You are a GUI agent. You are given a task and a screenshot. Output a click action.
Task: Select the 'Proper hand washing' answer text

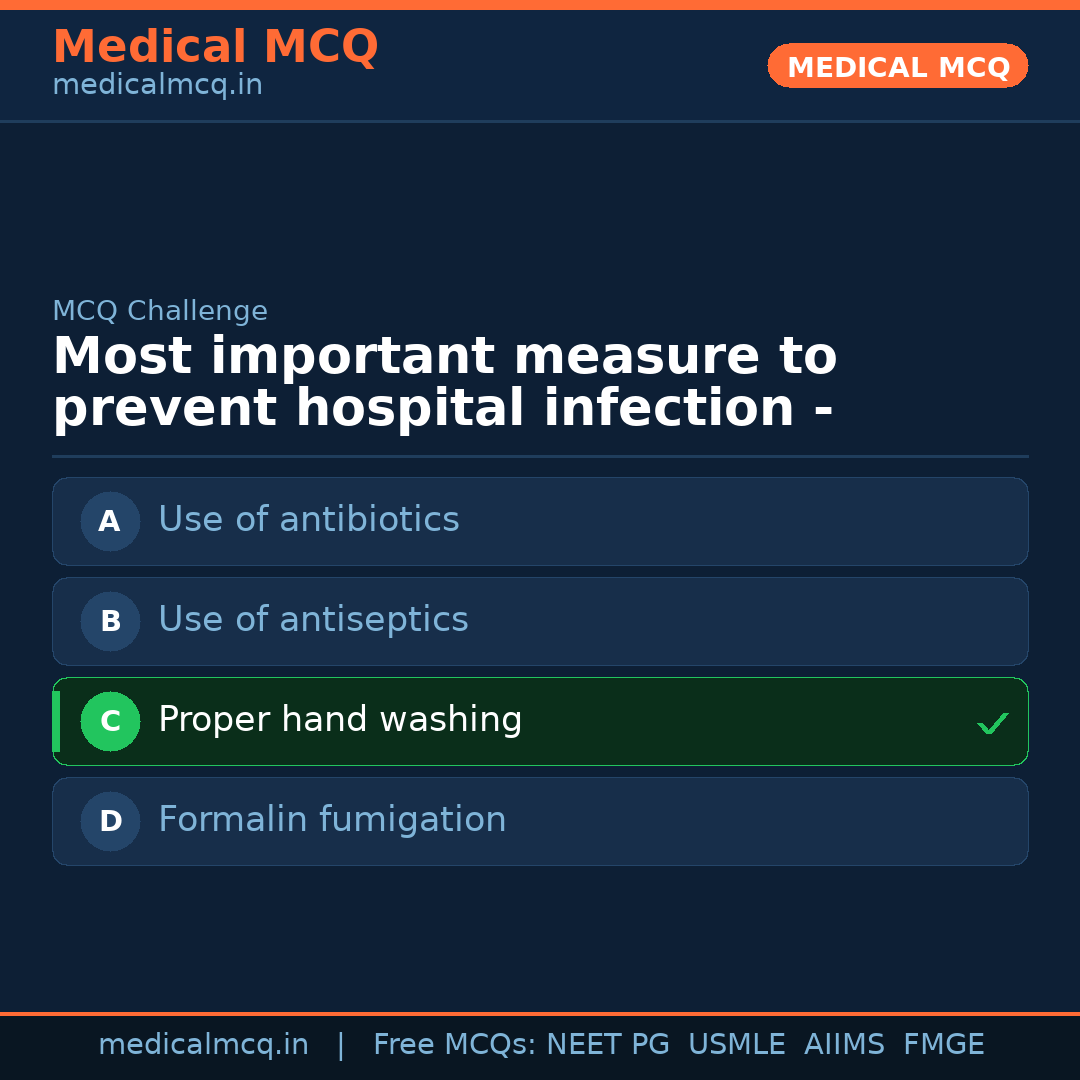(x=340, y=720)
